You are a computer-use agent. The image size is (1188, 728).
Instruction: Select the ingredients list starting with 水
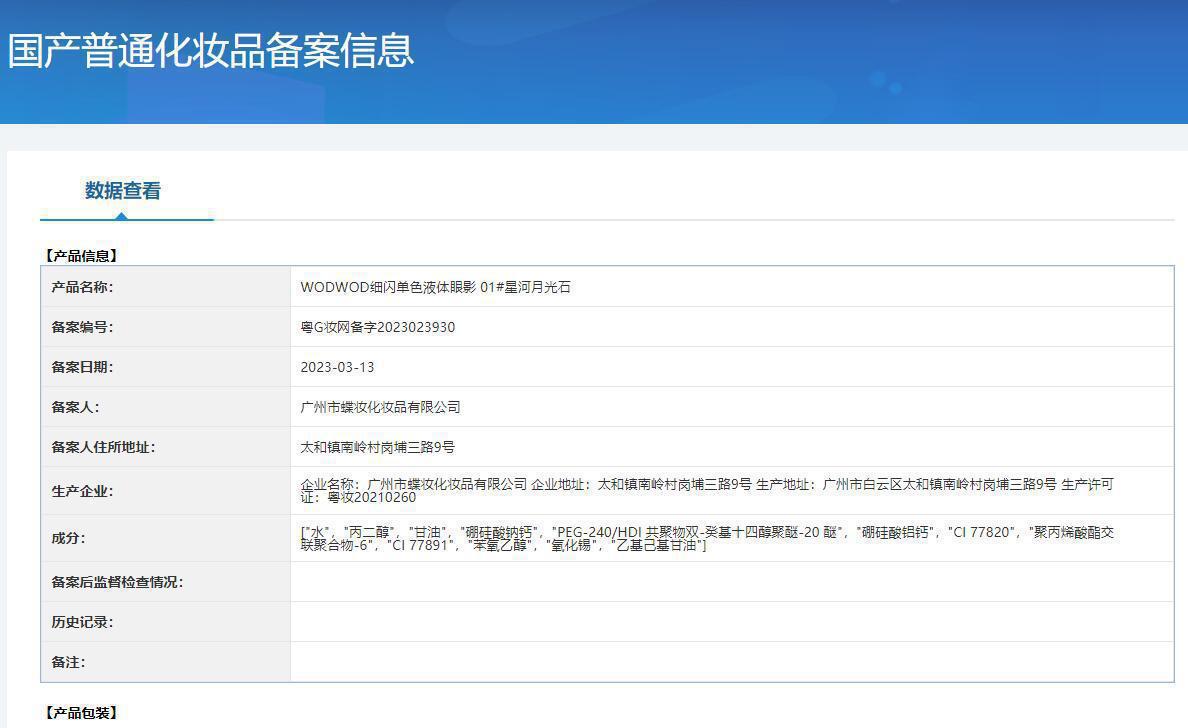[x=707, y=539]
